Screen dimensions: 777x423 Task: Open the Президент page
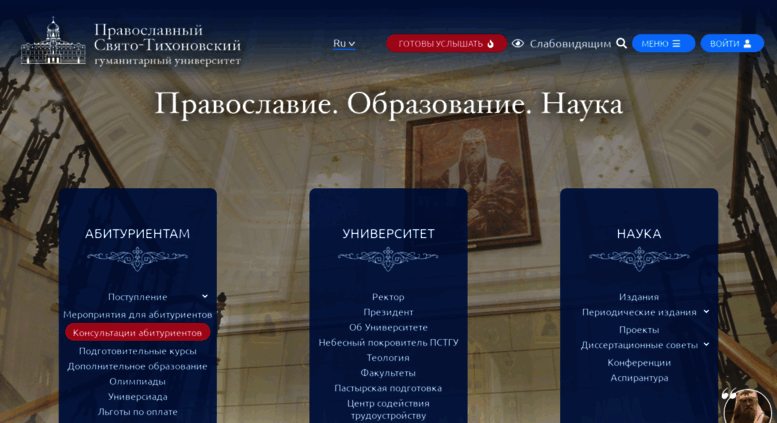click(388, 312)
